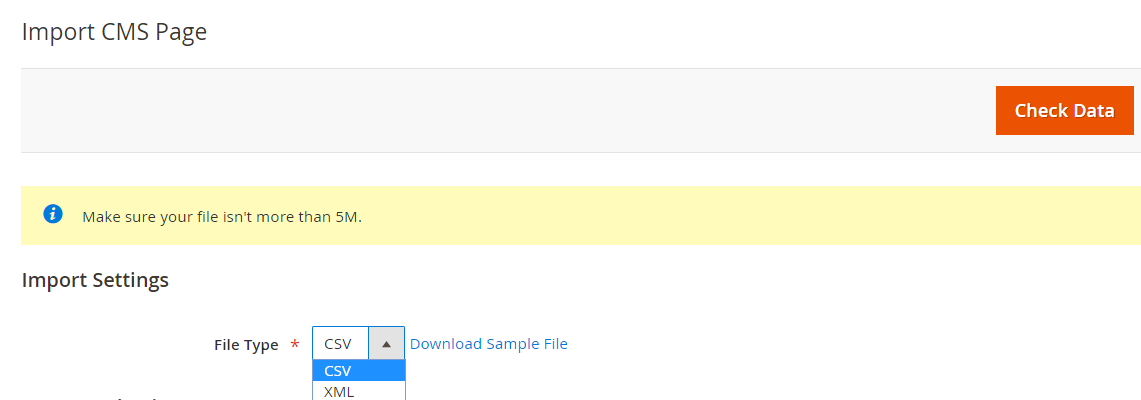Collapse the File Type list using its arrow
This screenshot has height=400, width=1141.
(386, 343)
